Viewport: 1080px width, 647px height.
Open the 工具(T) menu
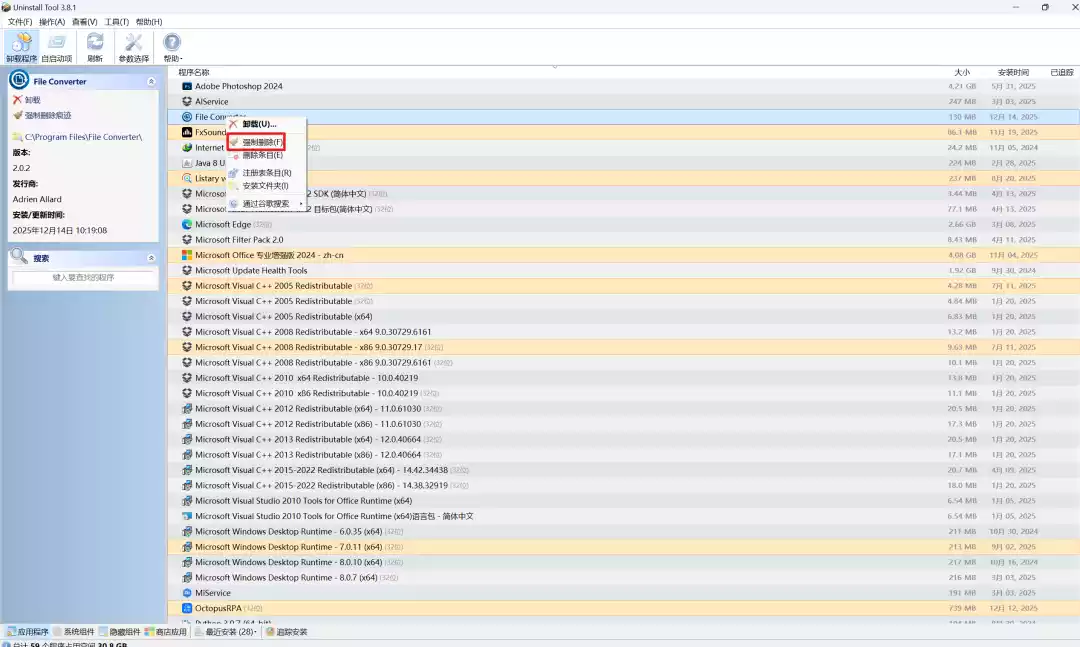116,21
